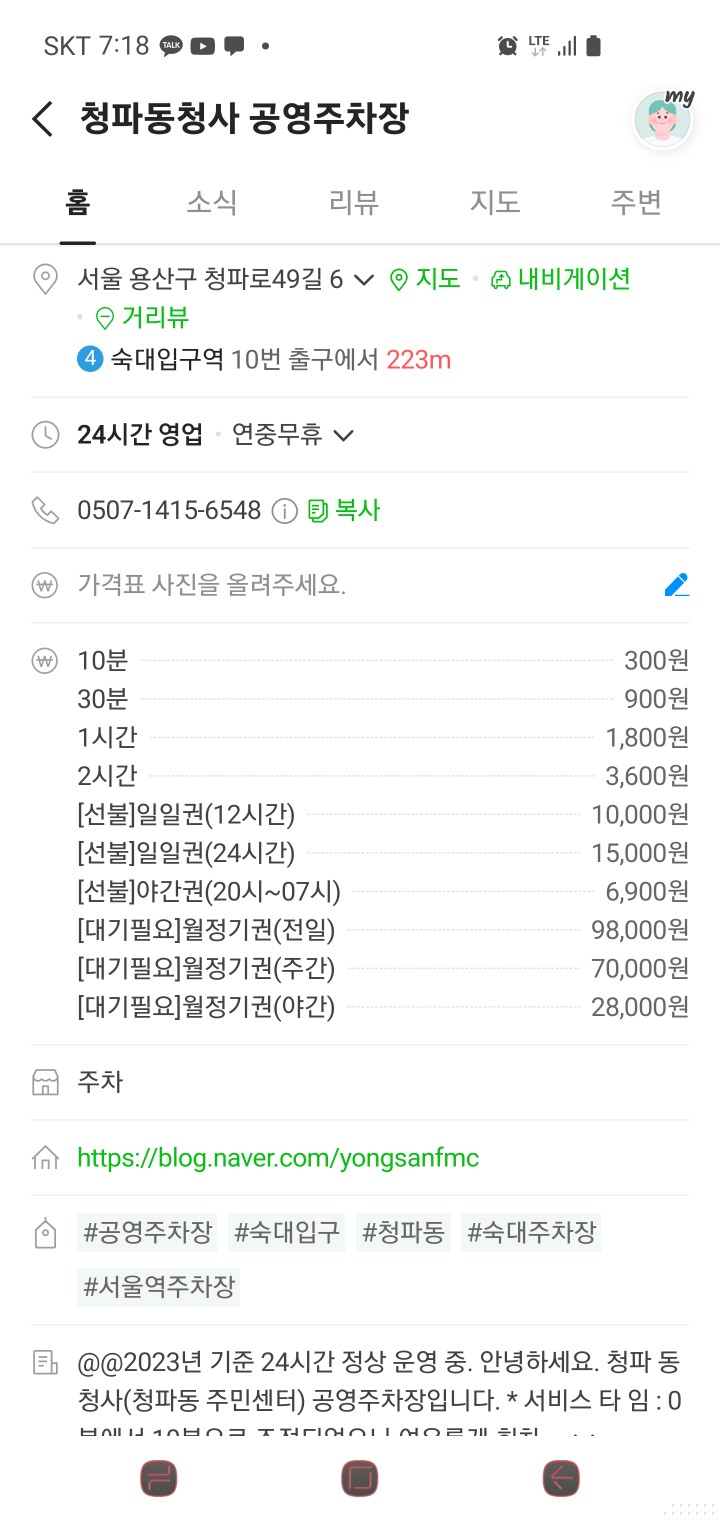Tap the 지도 pin link by the address
This screenshot has height=1520, width=720.
coord(425,279)
